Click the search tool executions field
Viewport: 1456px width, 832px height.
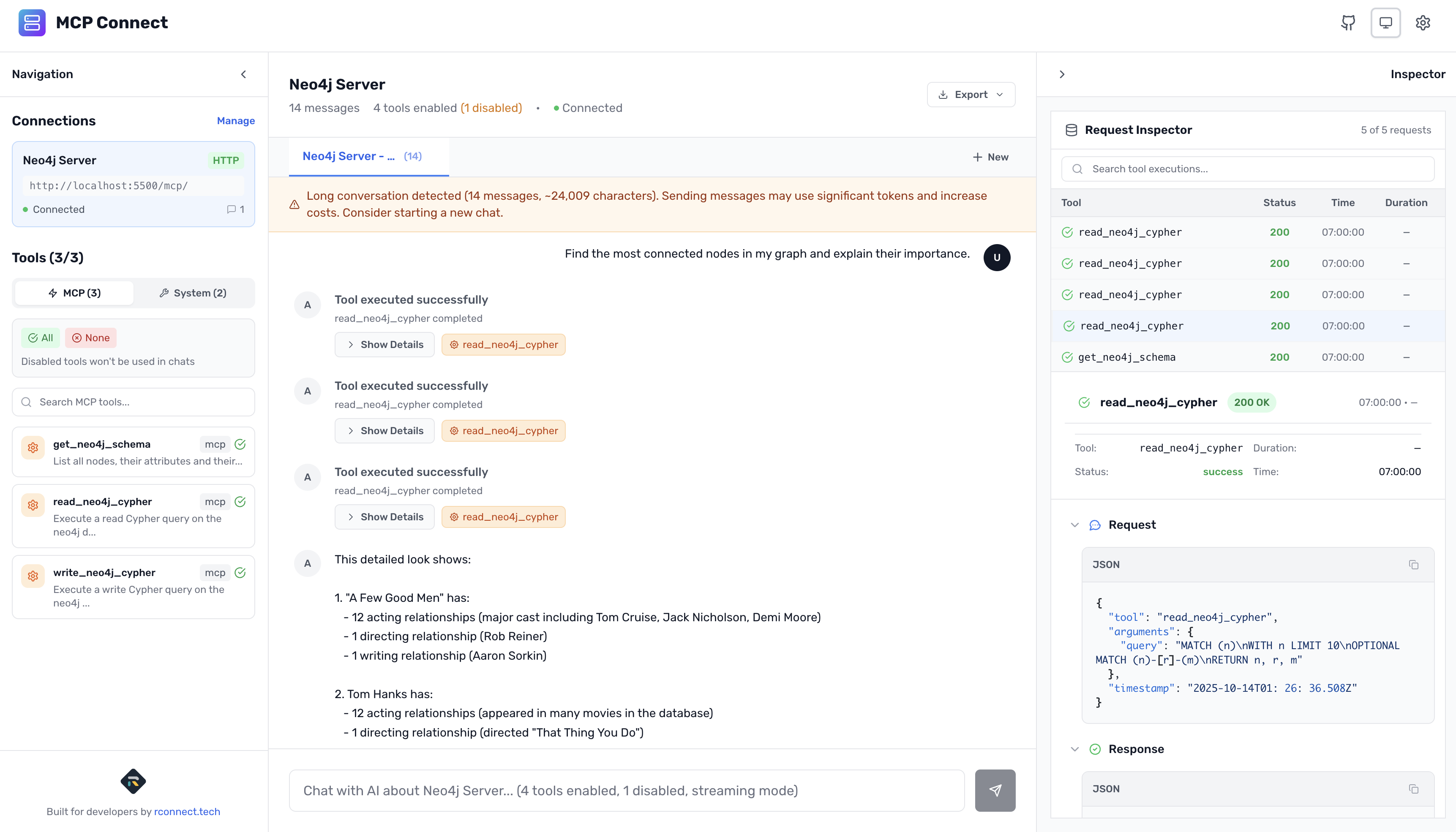(x=1247, y=169)
